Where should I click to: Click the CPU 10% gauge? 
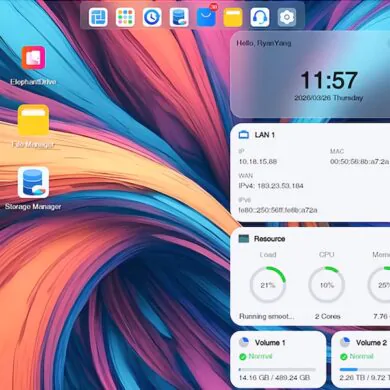327,285
